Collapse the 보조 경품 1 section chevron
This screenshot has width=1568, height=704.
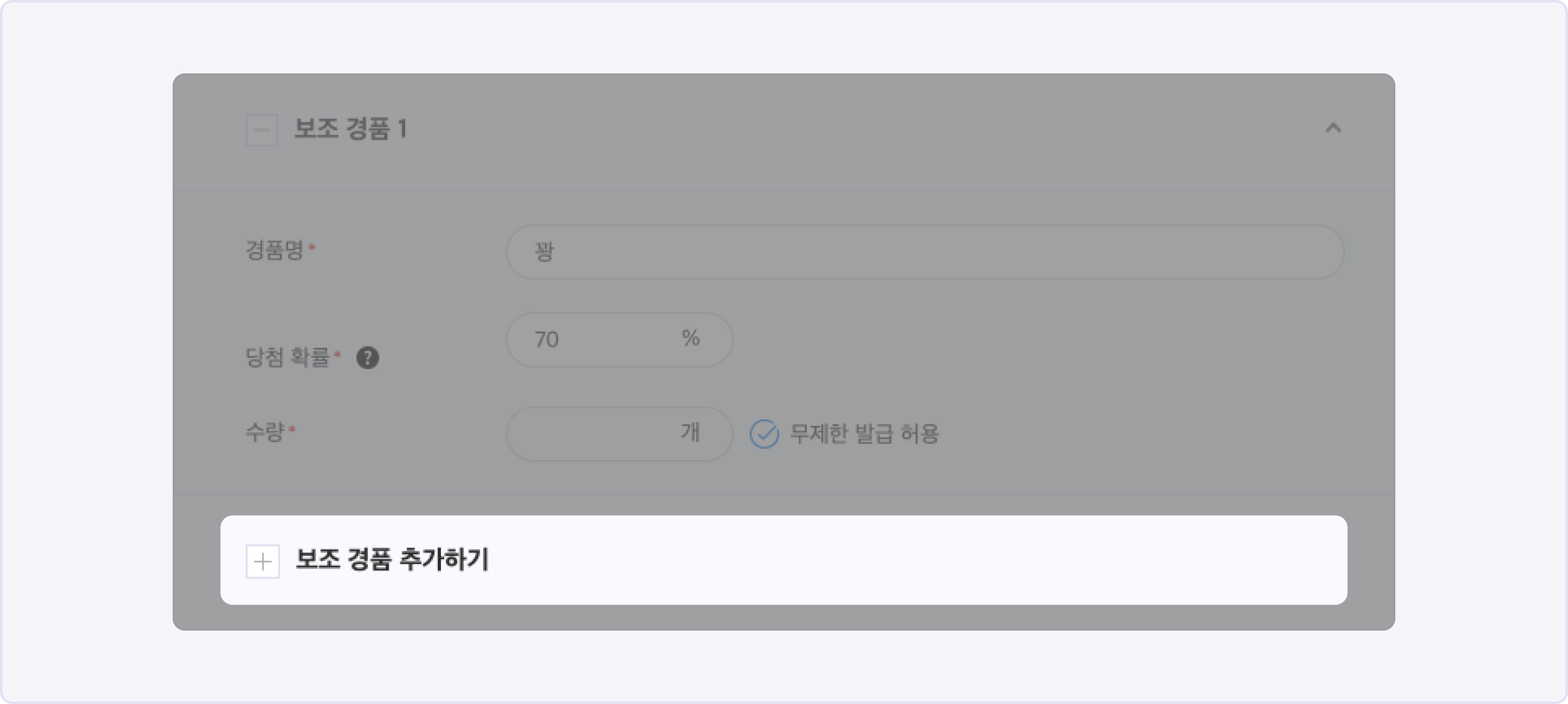[1333, 128]
